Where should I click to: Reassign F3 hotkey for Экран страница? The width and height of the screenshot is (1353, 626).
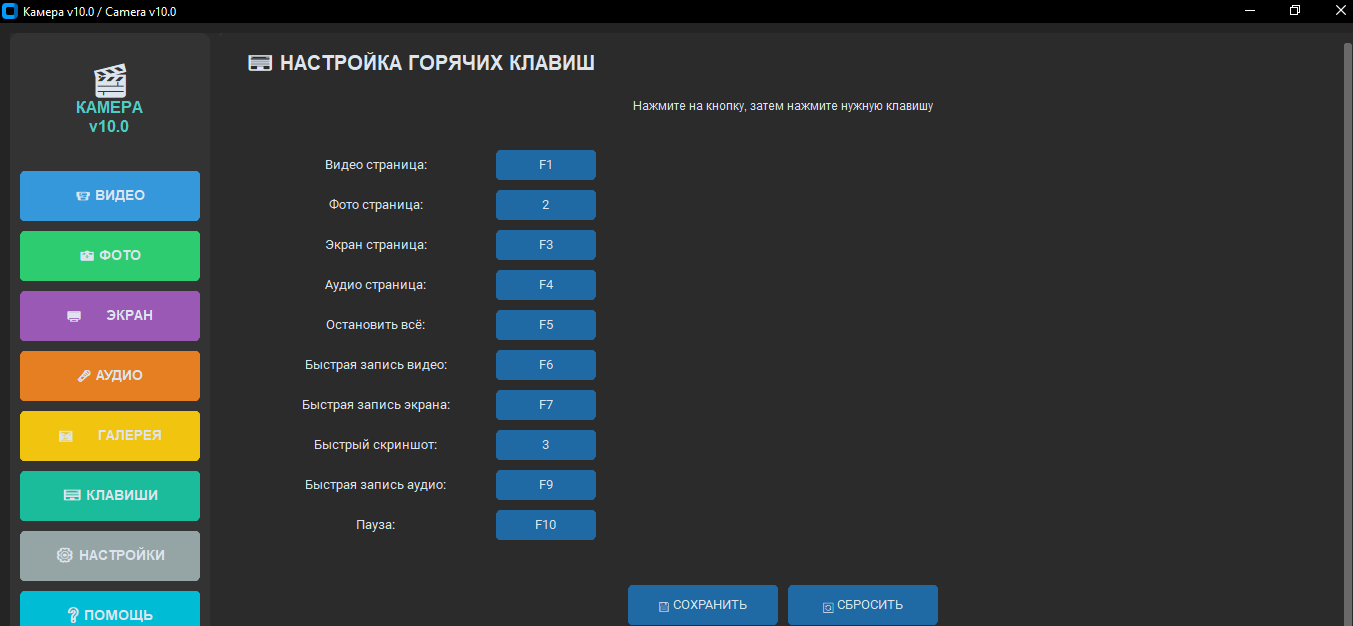[545, 245]
